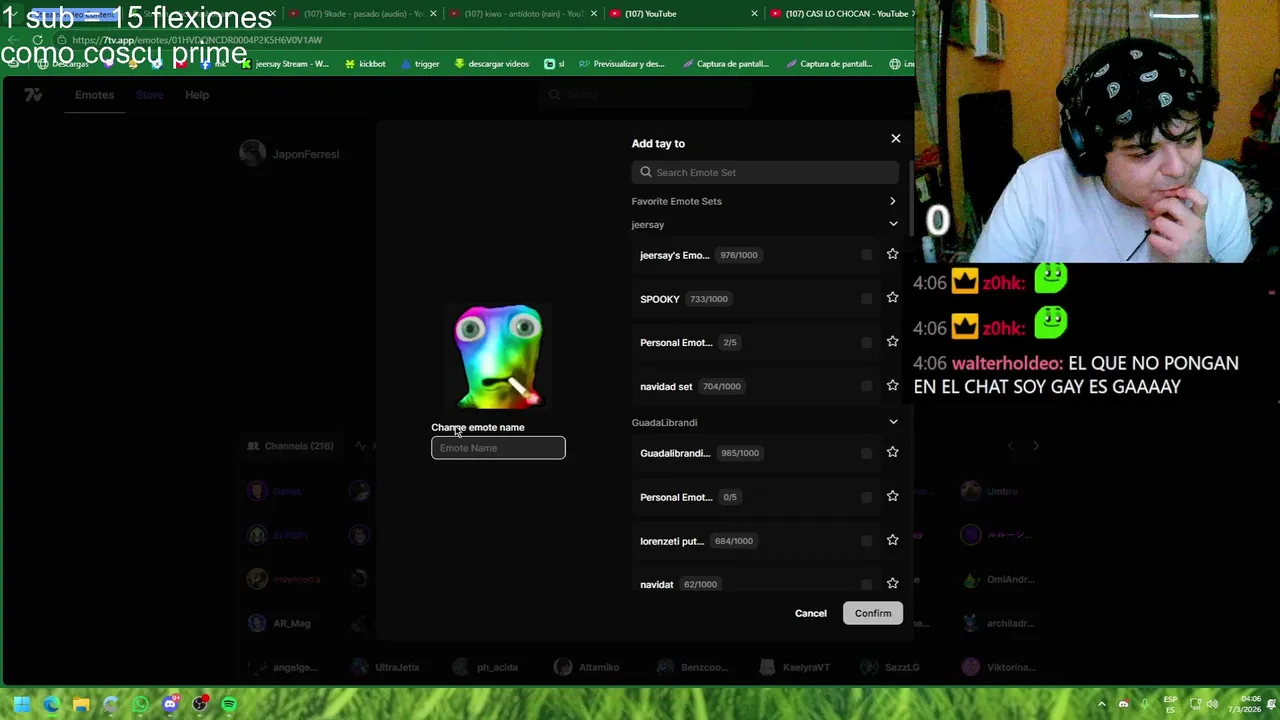Viewport: 1280px width, 720px height.
Task: Click the JaponFerresi author name
Action: [x=305, y=154]
